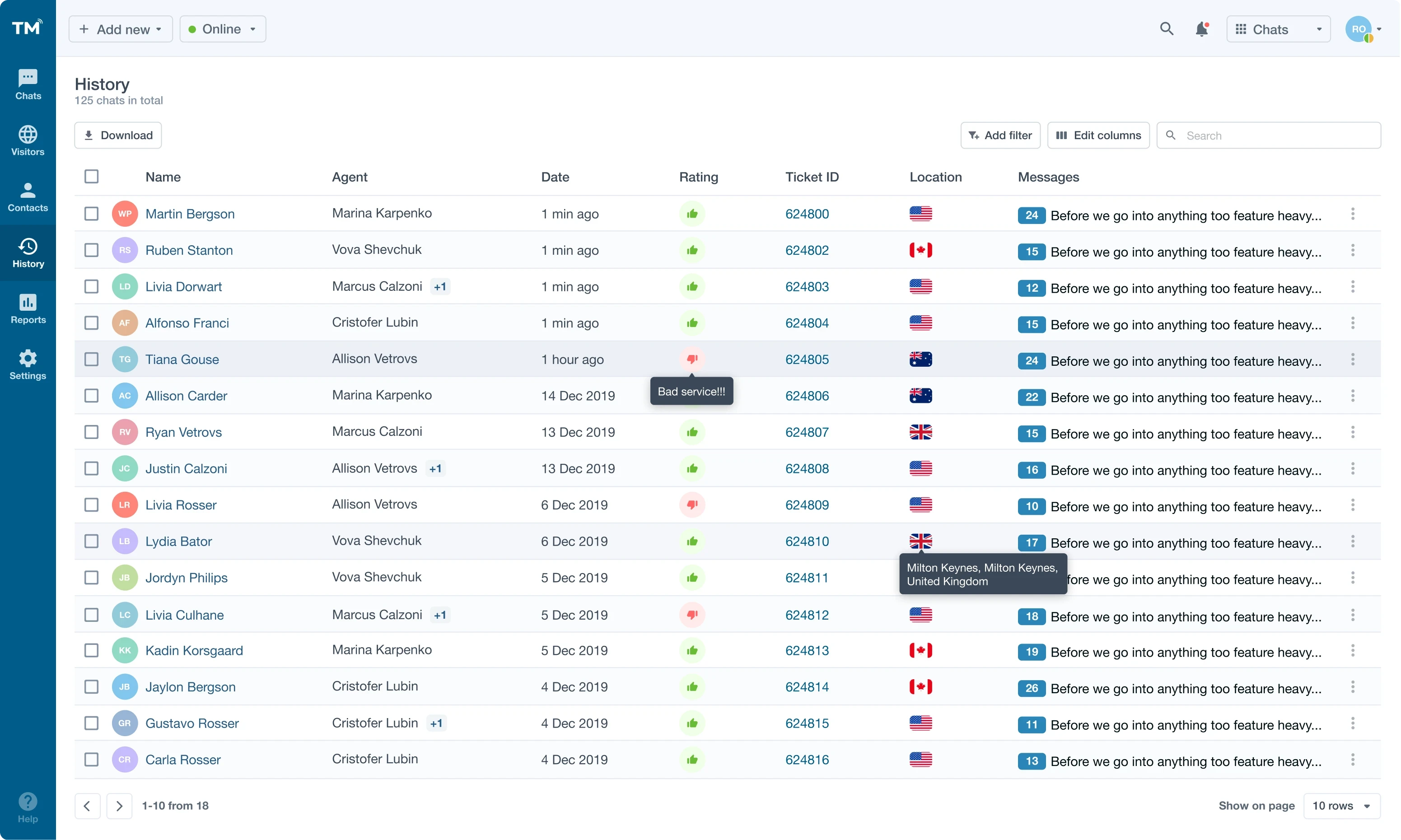Open ticket 624805 link
The height and width of the screenshot is (840, 1401).
(x=807, y=359)
